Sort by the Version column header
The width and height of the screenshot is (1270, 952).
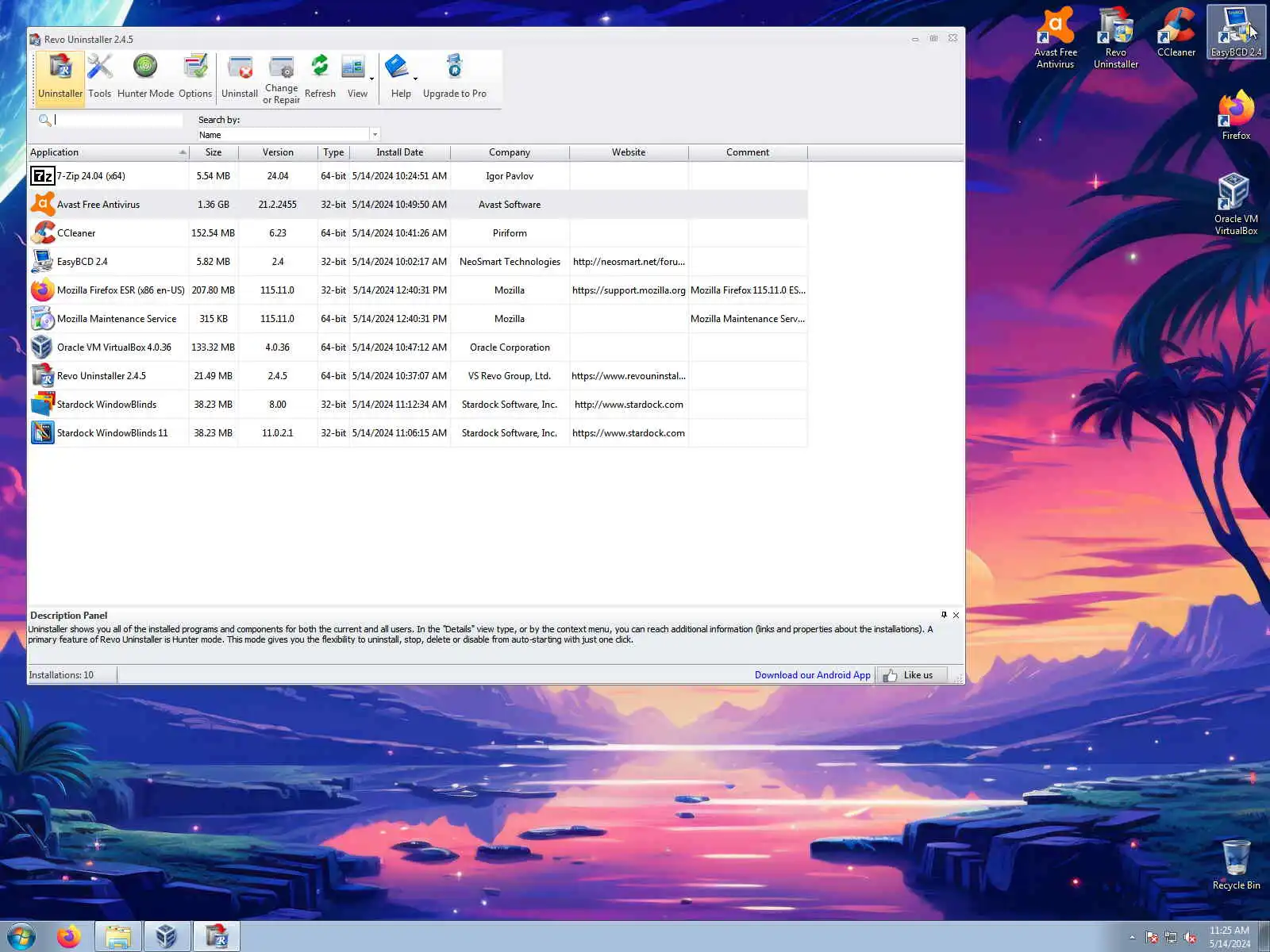[x=278, y=152]
